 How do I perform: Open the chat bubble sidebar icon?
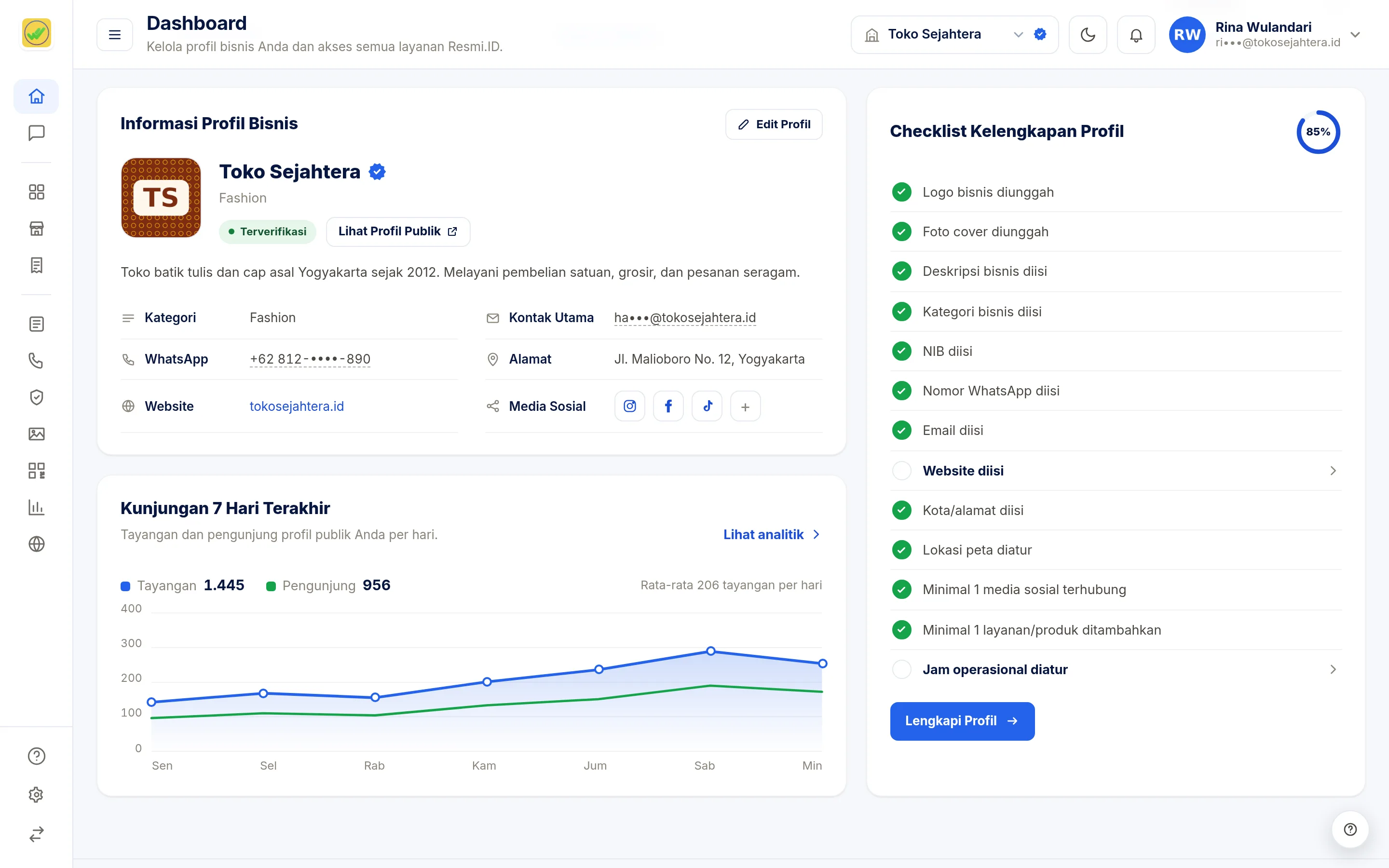click(36, 133)
